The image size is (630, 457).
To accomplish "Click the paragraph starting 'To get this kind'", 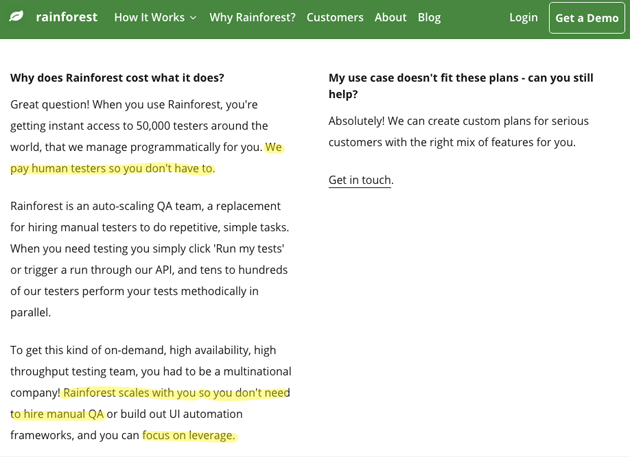I will tap(151, 393).
